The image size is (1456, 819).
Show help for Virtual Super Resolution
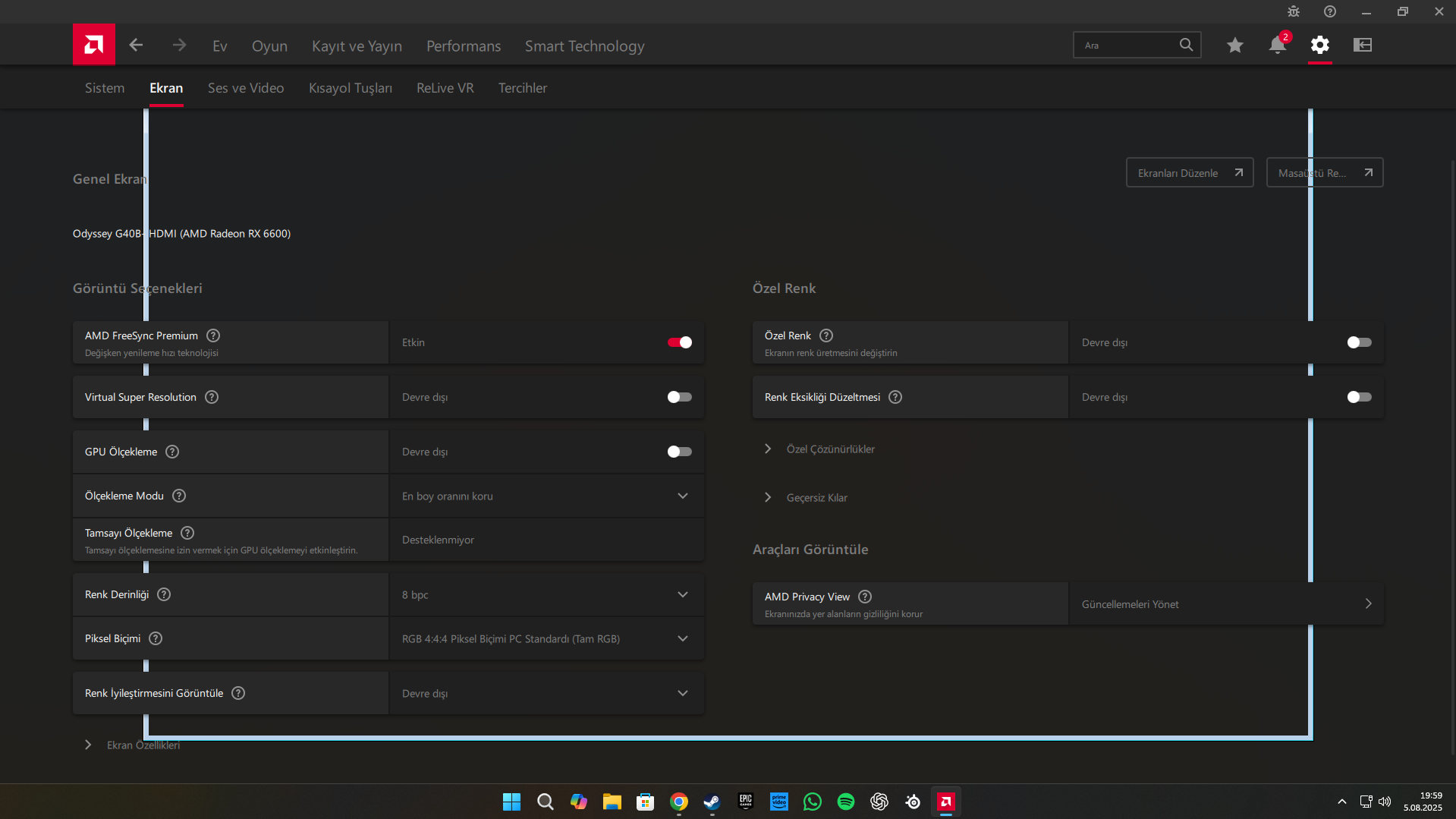pyautogui.click(x=212, y=397)
